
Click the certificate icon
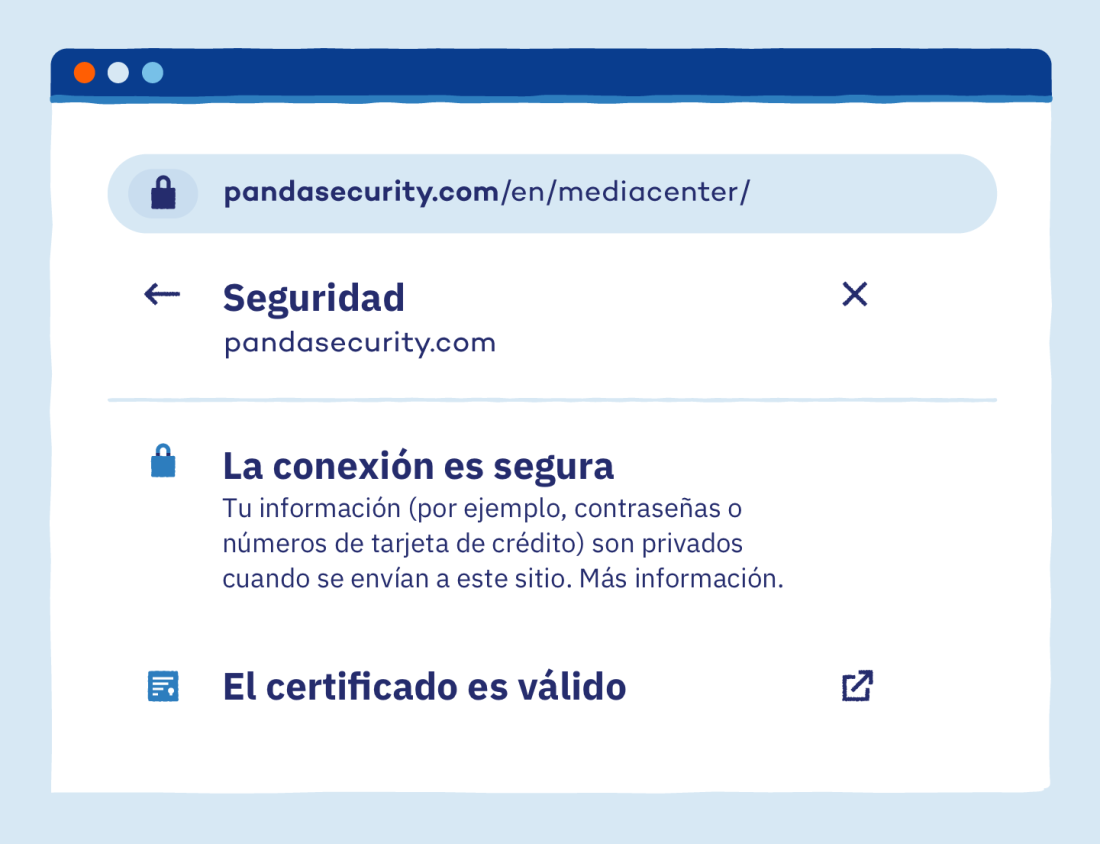(163, 686)
